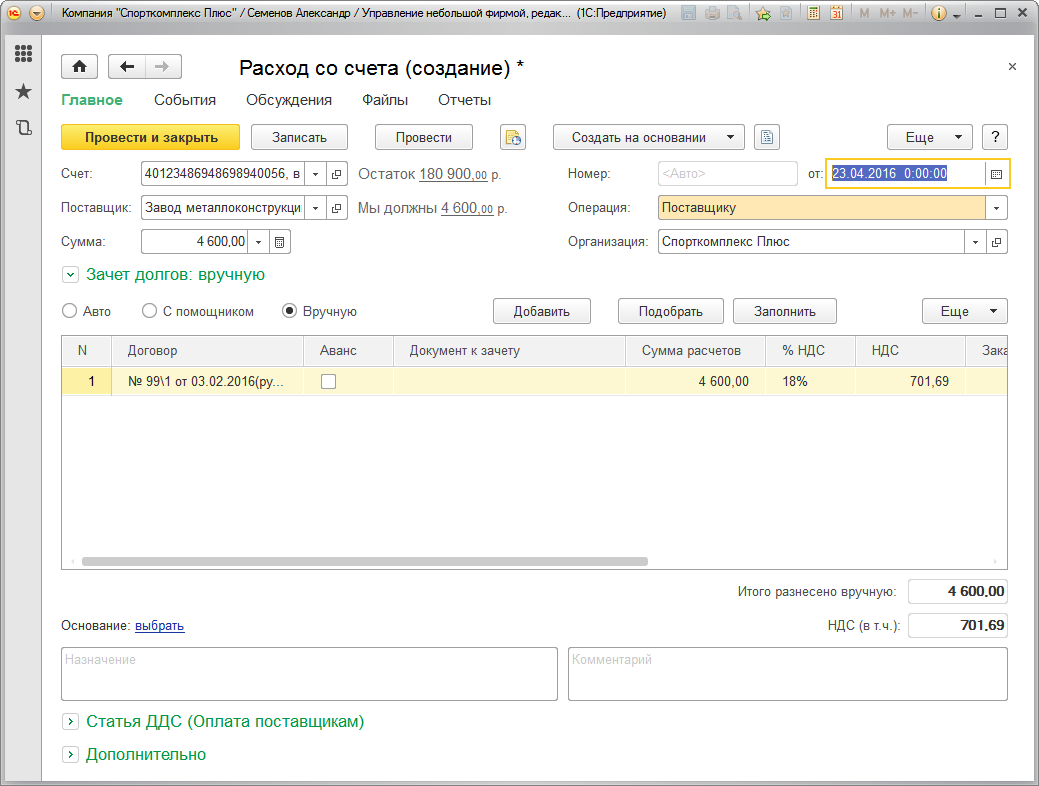Click the Записать button
1039x786 pixels.
coord(300,137)
